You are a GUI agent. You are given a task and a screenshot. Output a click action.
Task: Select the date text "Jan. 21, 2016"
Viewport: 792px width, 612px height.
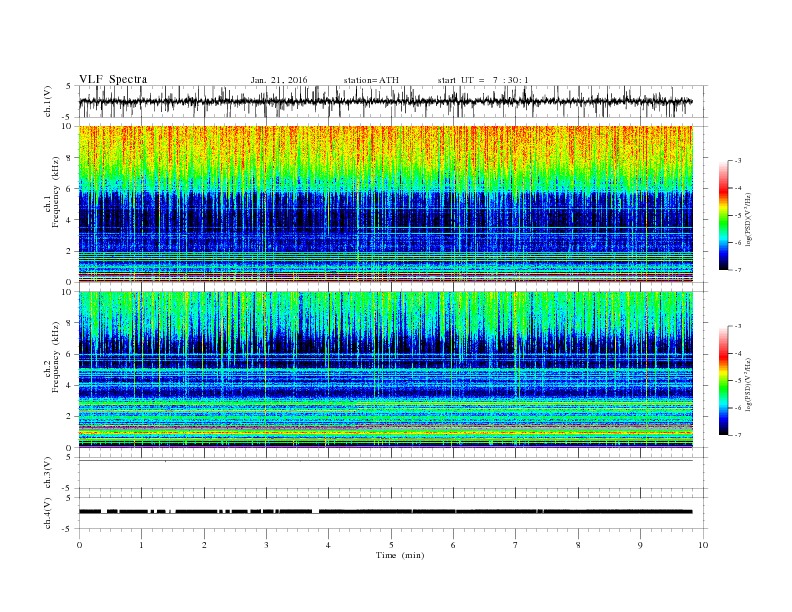(x=279, y=80)
